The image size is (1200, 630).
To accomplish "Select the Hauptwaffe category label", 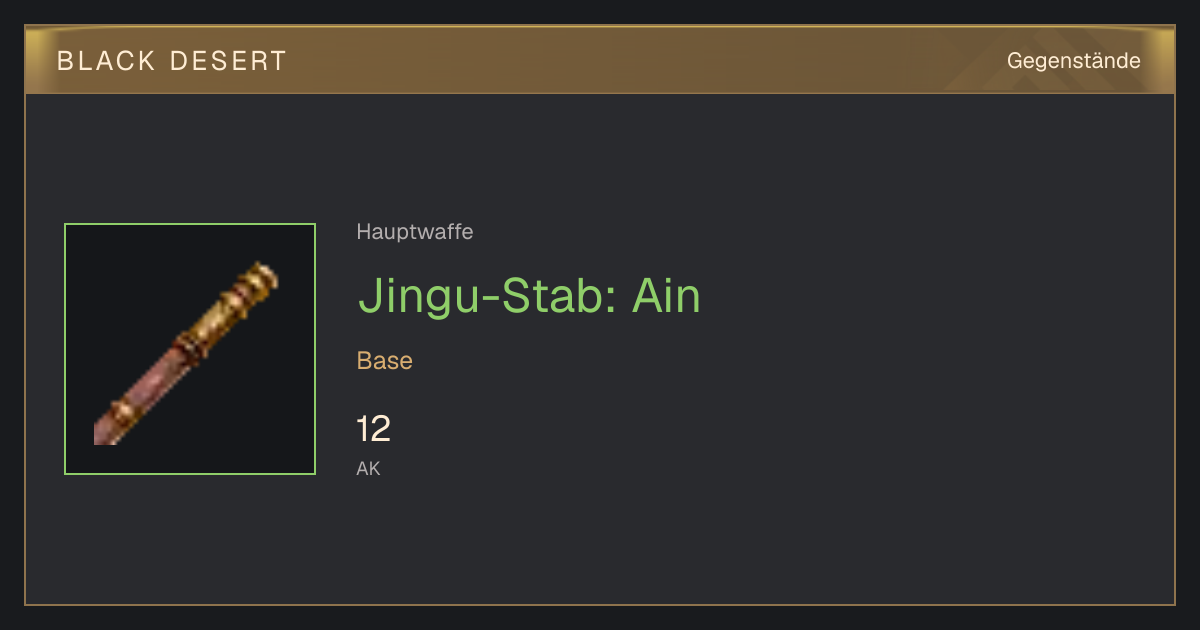I will (x=415, y=232).
